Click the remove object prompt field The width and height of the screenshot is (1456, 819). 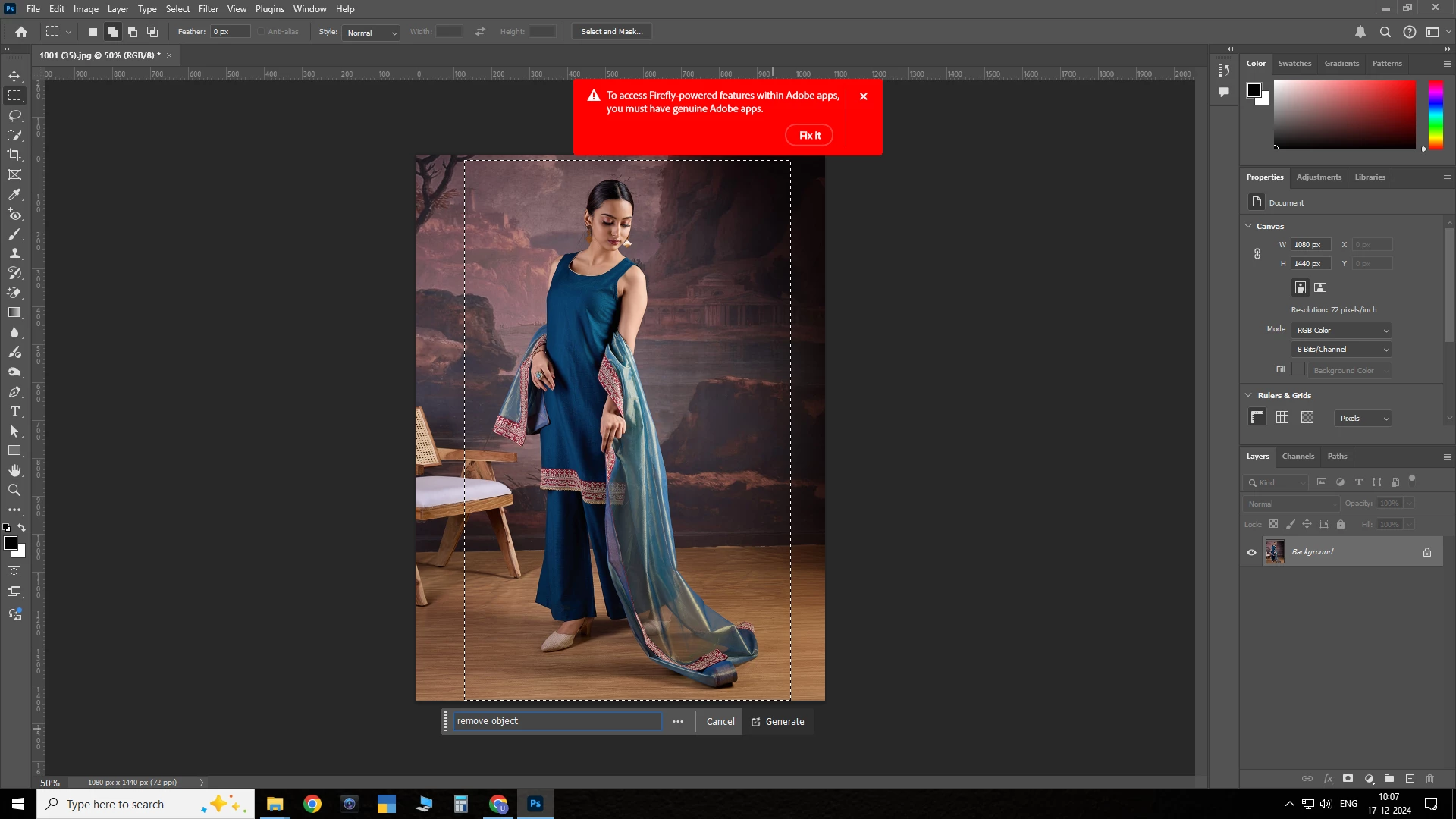pyautogui.click(x=557, y=721)
